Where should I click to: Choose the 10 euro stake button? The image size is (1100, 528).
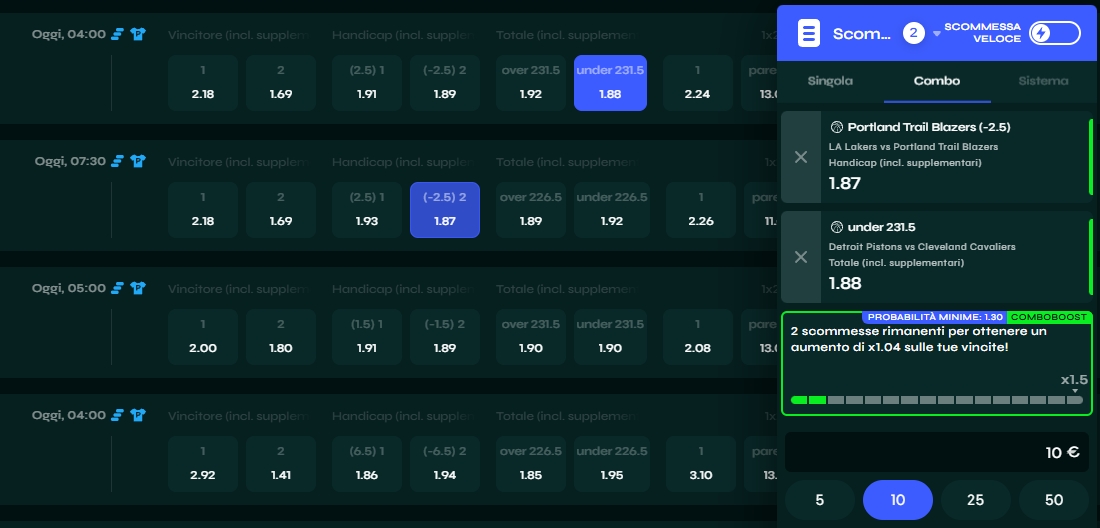(x=898, y=500)
